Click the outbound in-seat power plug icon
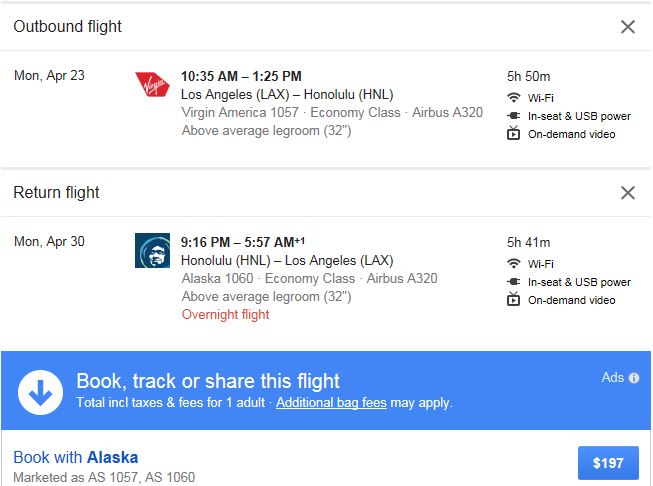 [x=514, y=116]
